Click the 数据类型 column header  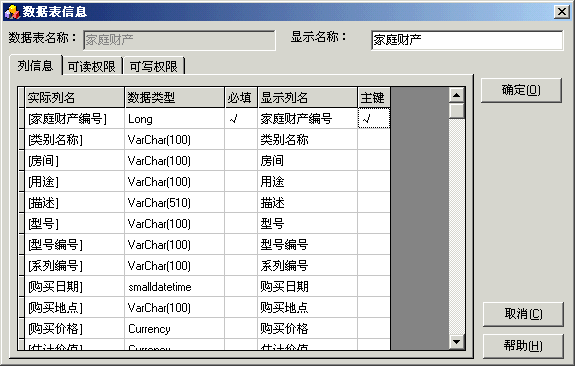coord(175,98)
